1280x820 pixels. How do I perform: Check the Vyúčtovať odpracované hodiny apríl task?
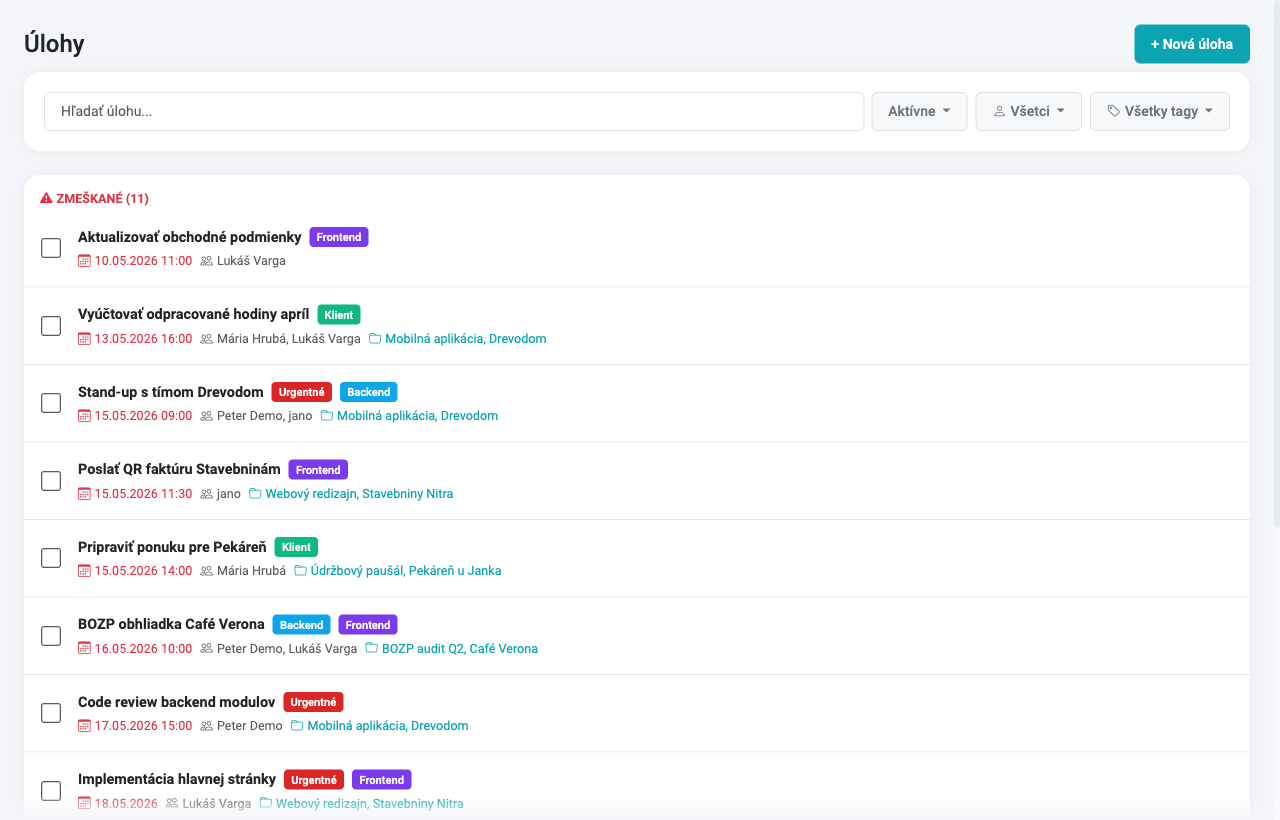click(51, 326)
